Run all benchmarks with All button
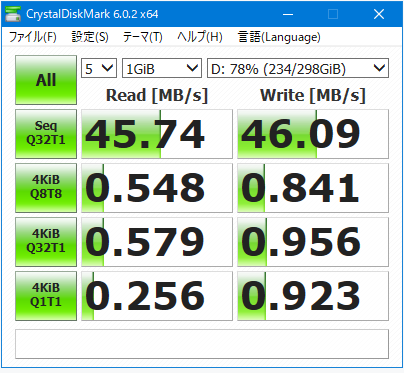The height and width of the screenshot is (373, 404). [46, 80]
